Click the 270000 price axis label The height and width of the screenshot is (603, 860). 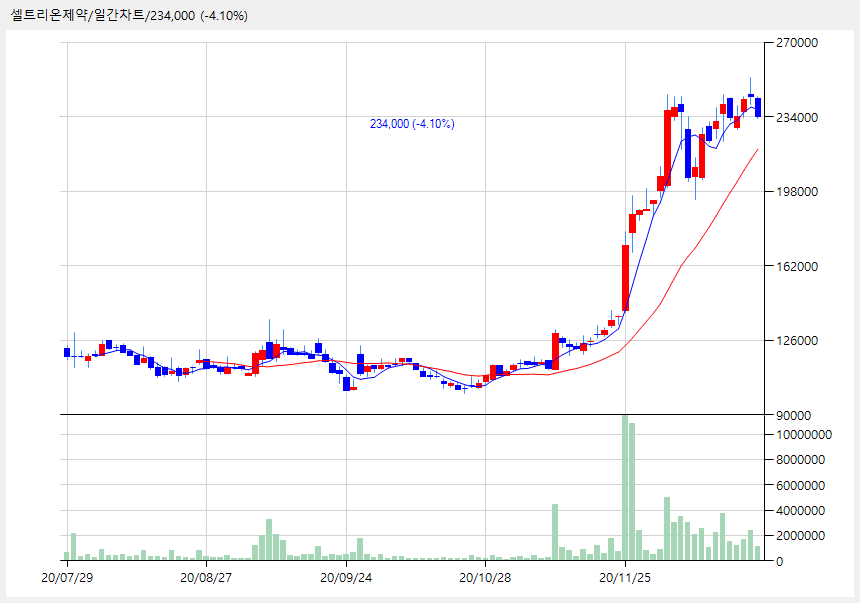coord(797,43)
